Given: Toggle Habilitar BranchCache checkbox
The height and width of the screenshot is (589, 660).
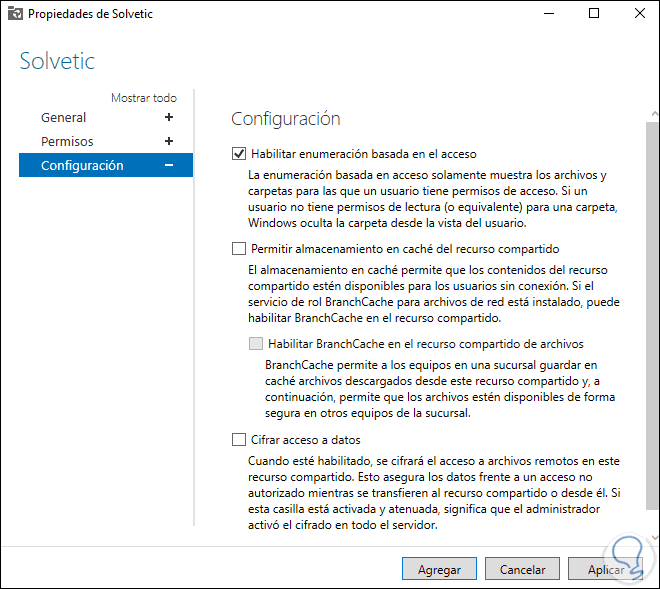Looking at the screenshot, I should tap(256, 344).
